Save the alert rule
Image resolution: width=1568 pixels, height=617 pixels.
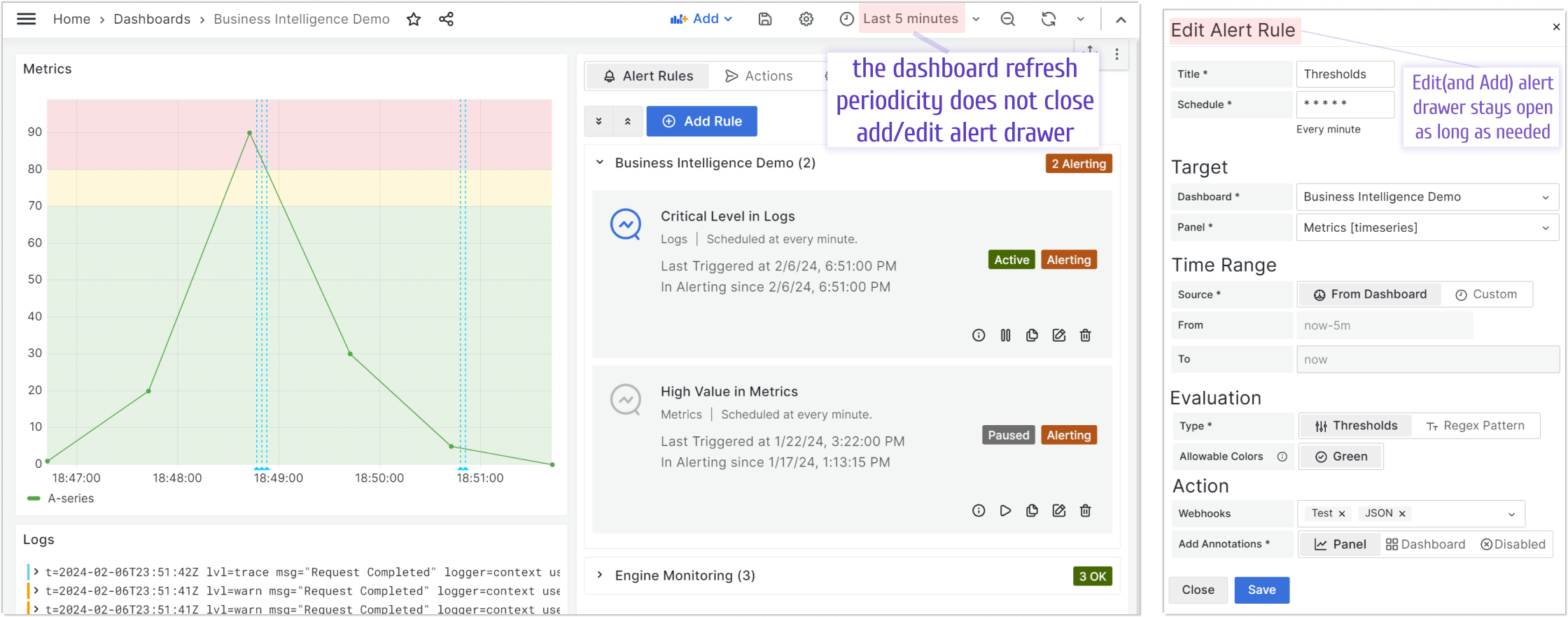pos(1261,590)
